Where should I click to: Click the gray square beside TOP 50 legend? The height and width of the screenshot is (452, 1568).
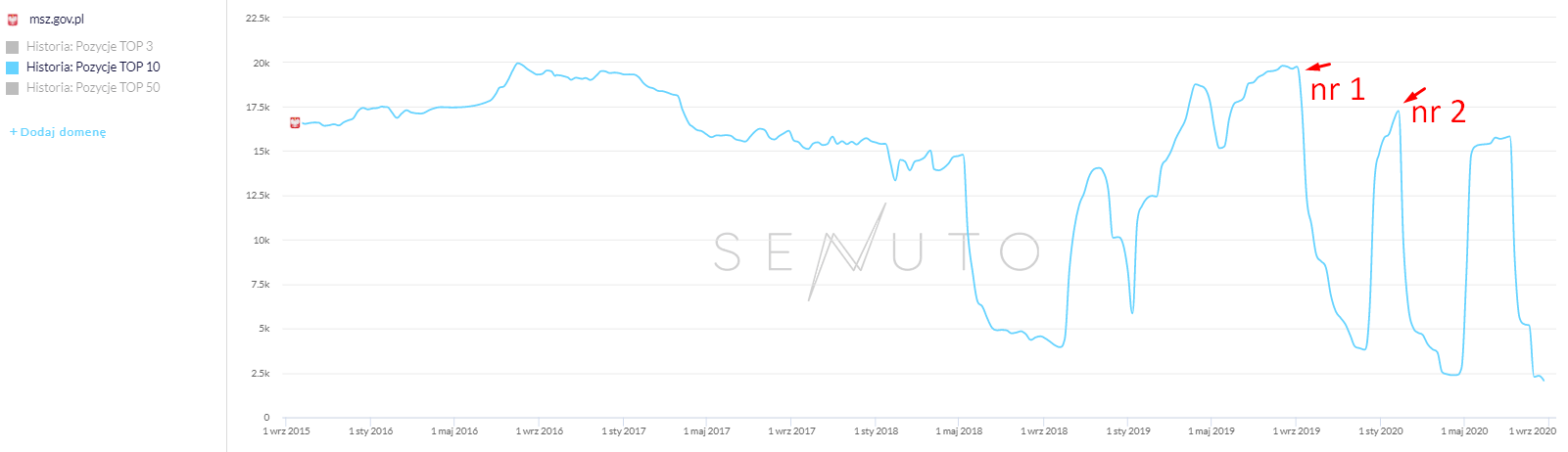click(x=13, y=88)
